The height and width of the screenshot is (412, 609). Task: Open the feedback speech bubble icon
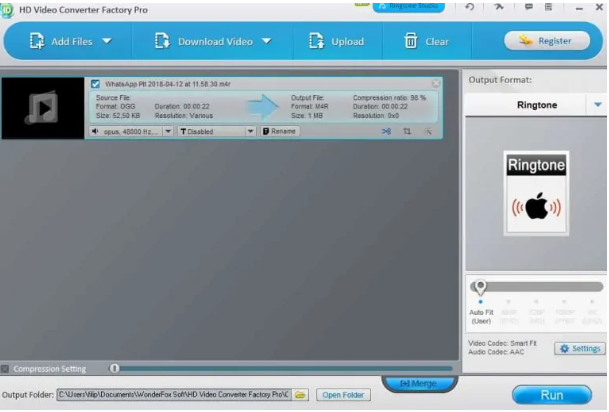[529, 7]
